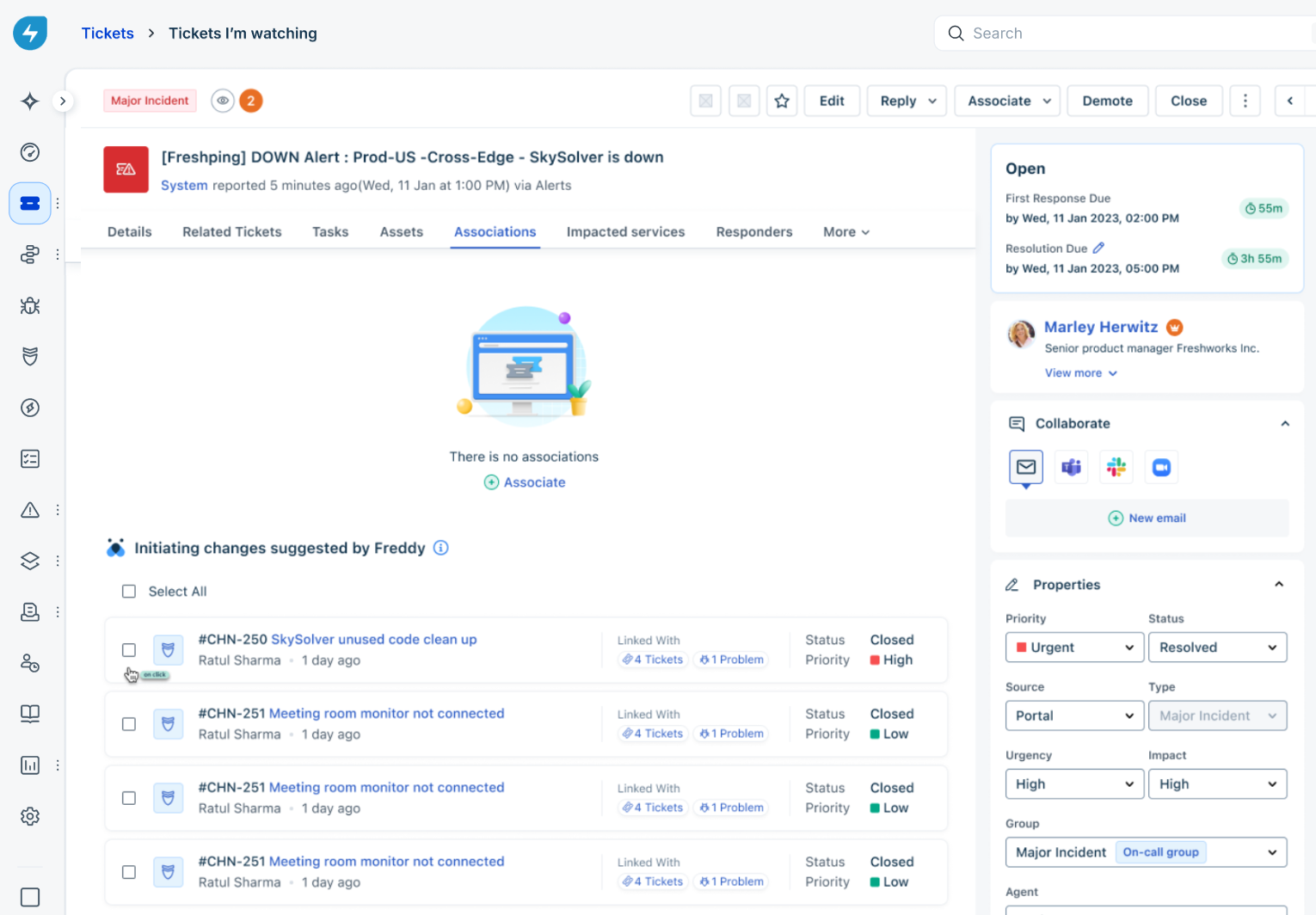The image size is (1316, 915).
Task: Click the Associate link under no associations
Action: [x=525, y=482]
